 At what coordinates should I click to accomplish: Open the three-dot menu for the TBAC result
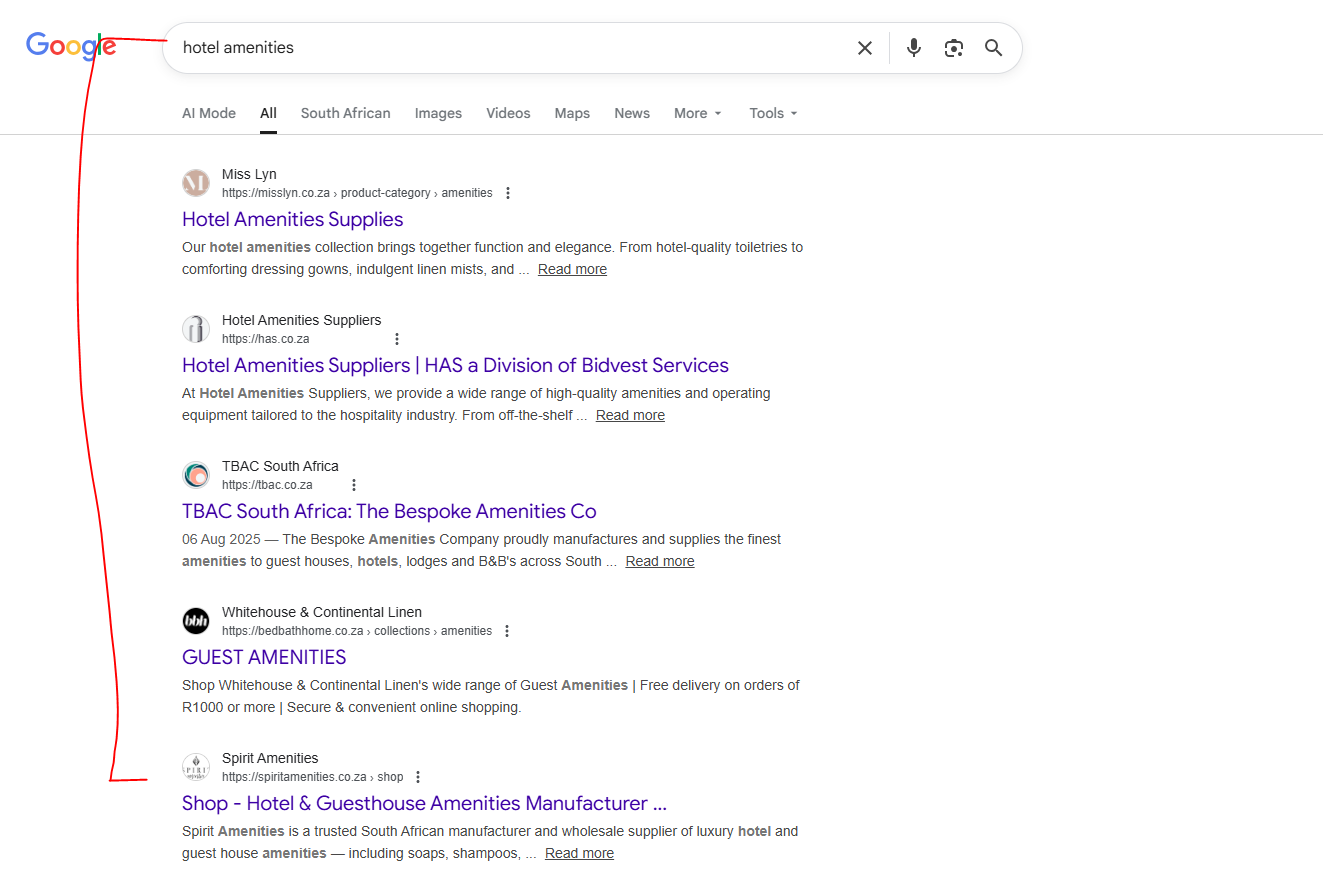pos(354,484)
